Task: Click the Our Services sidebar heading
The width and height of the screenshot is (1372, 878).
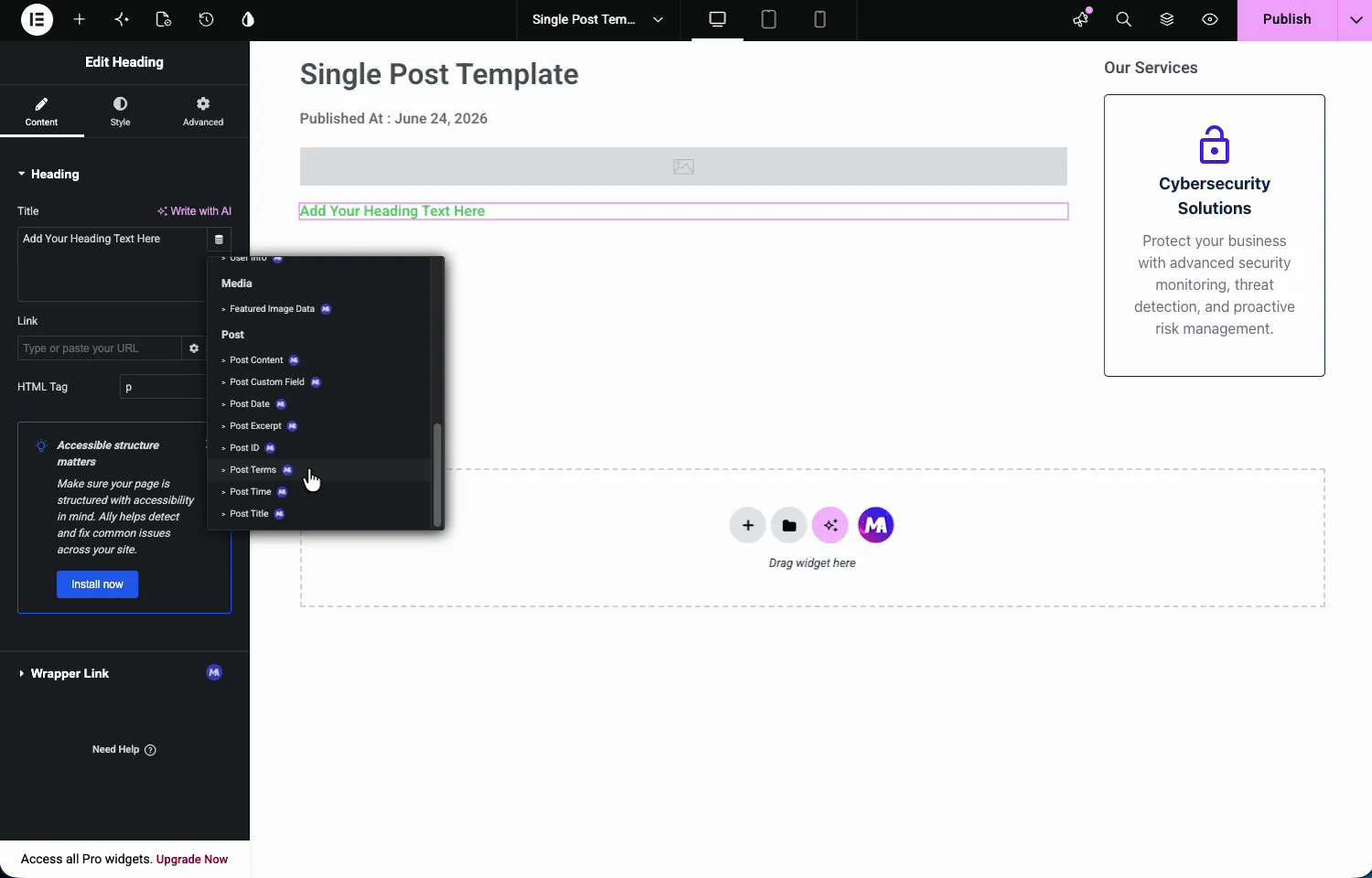Action: (1151, 68)
